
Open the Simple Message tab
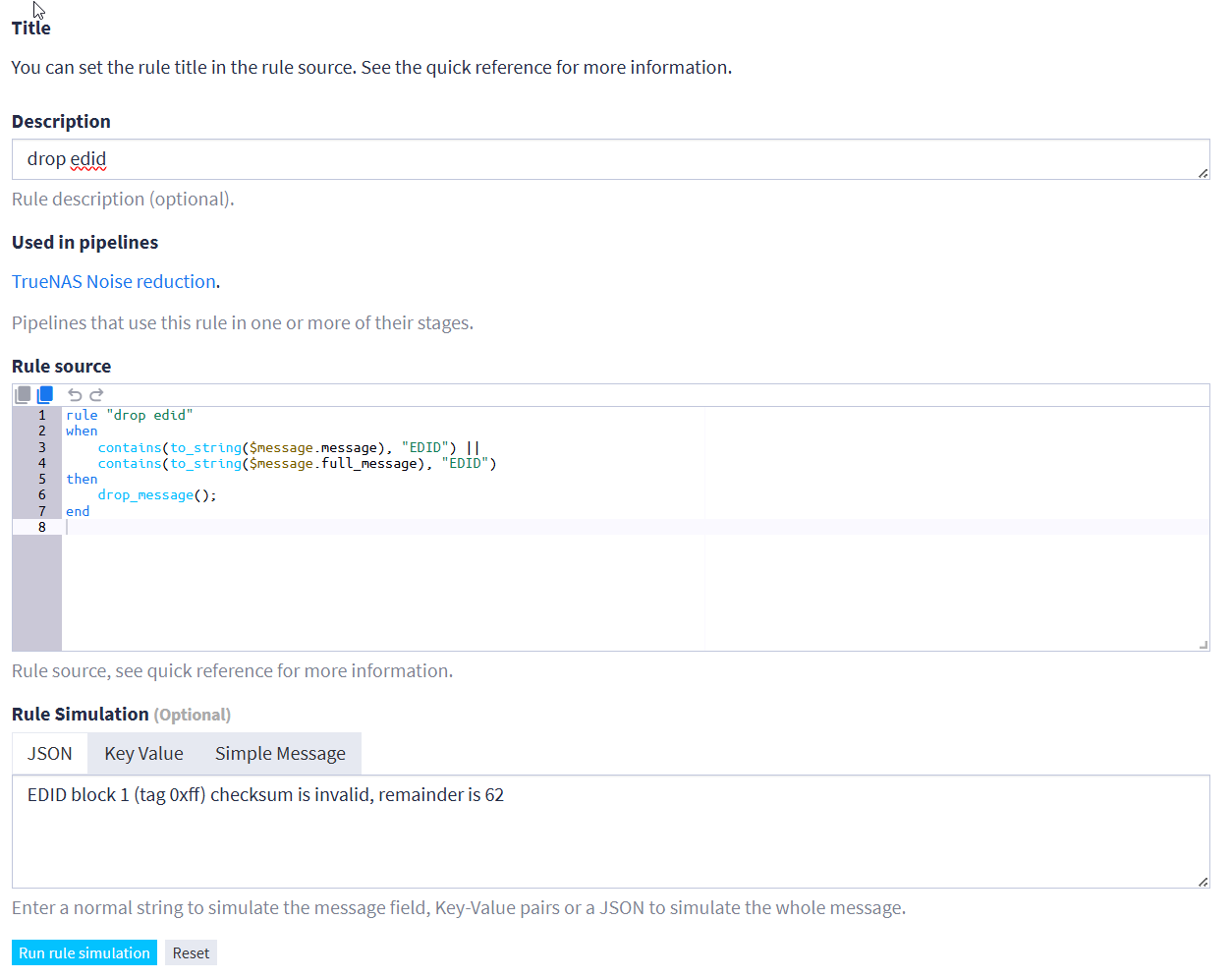[280, 754]
